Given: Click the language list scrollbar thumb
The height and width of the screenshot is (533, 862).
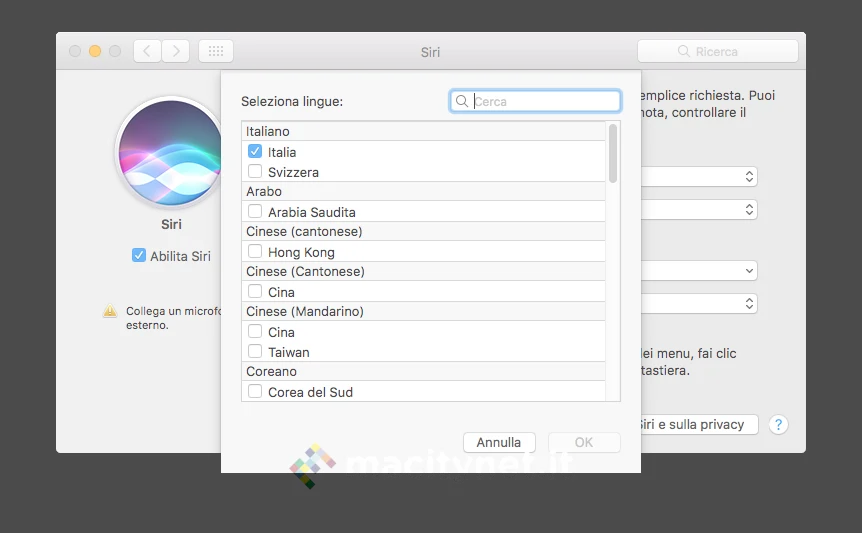Looking at the screenshot, I should (x=613, y=153).
